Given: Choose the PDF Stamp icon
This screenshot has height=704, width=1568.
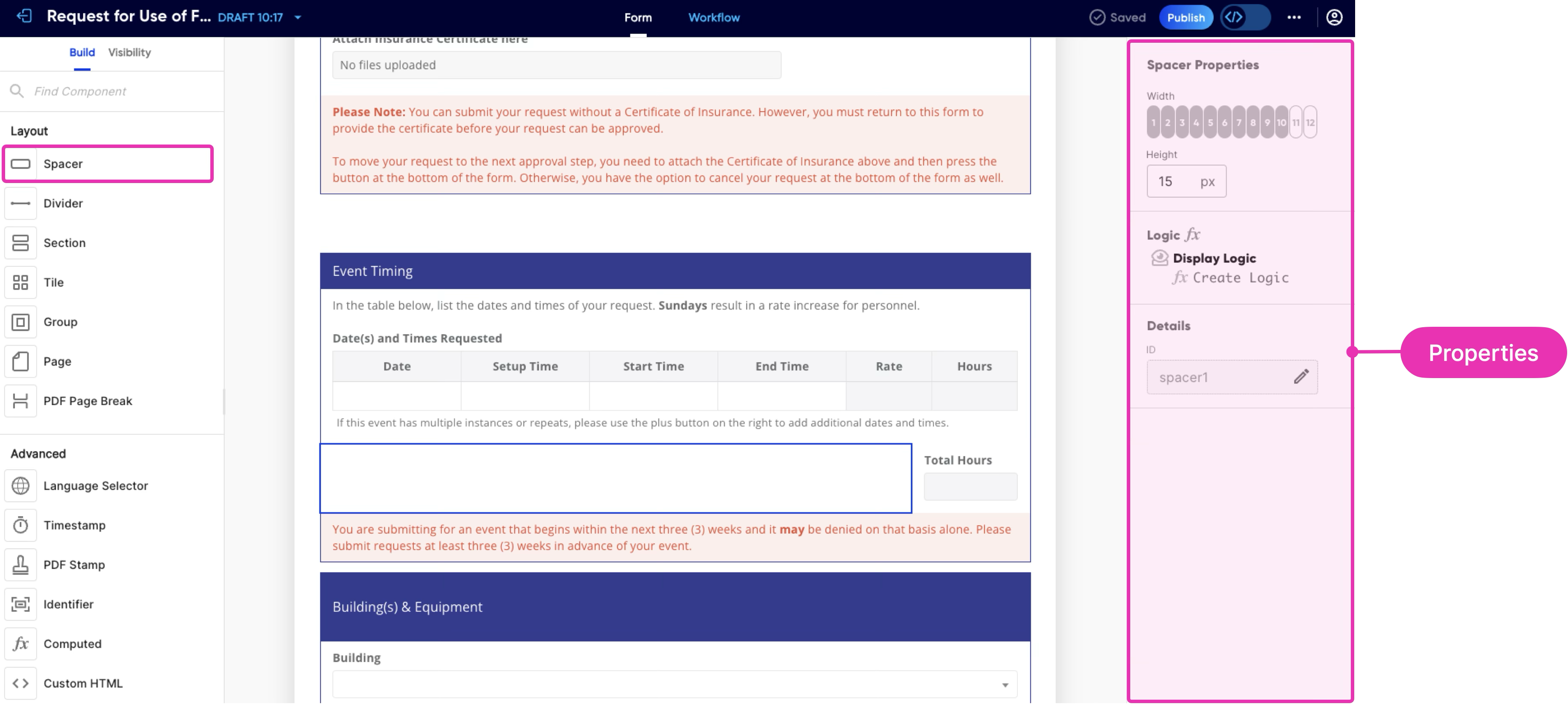Looking at the screenshot, I should (x=21, y=565).
